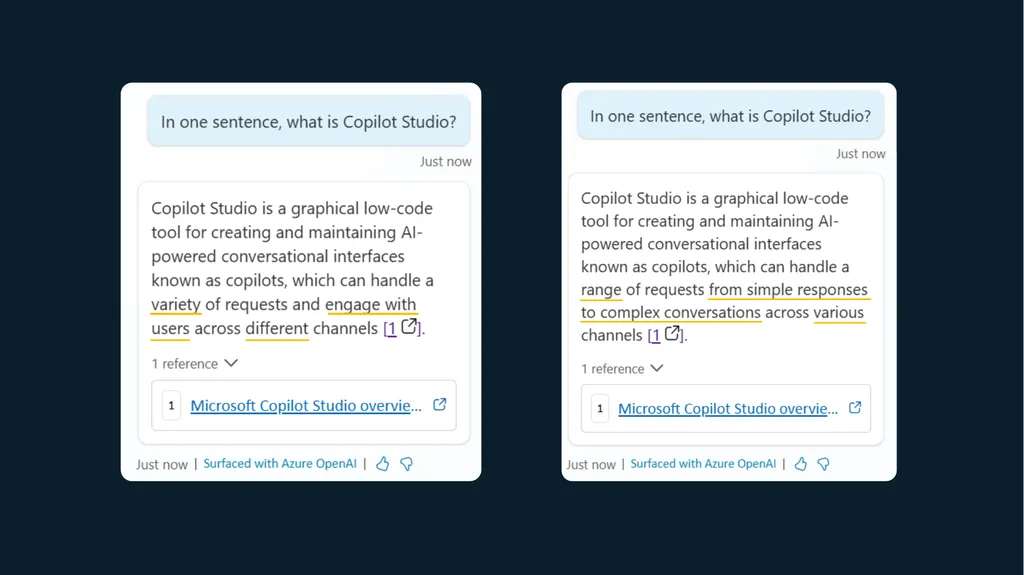
Task: Open external link icon beside left reference title
Action: pyautogui.click(x=440, y=404)
